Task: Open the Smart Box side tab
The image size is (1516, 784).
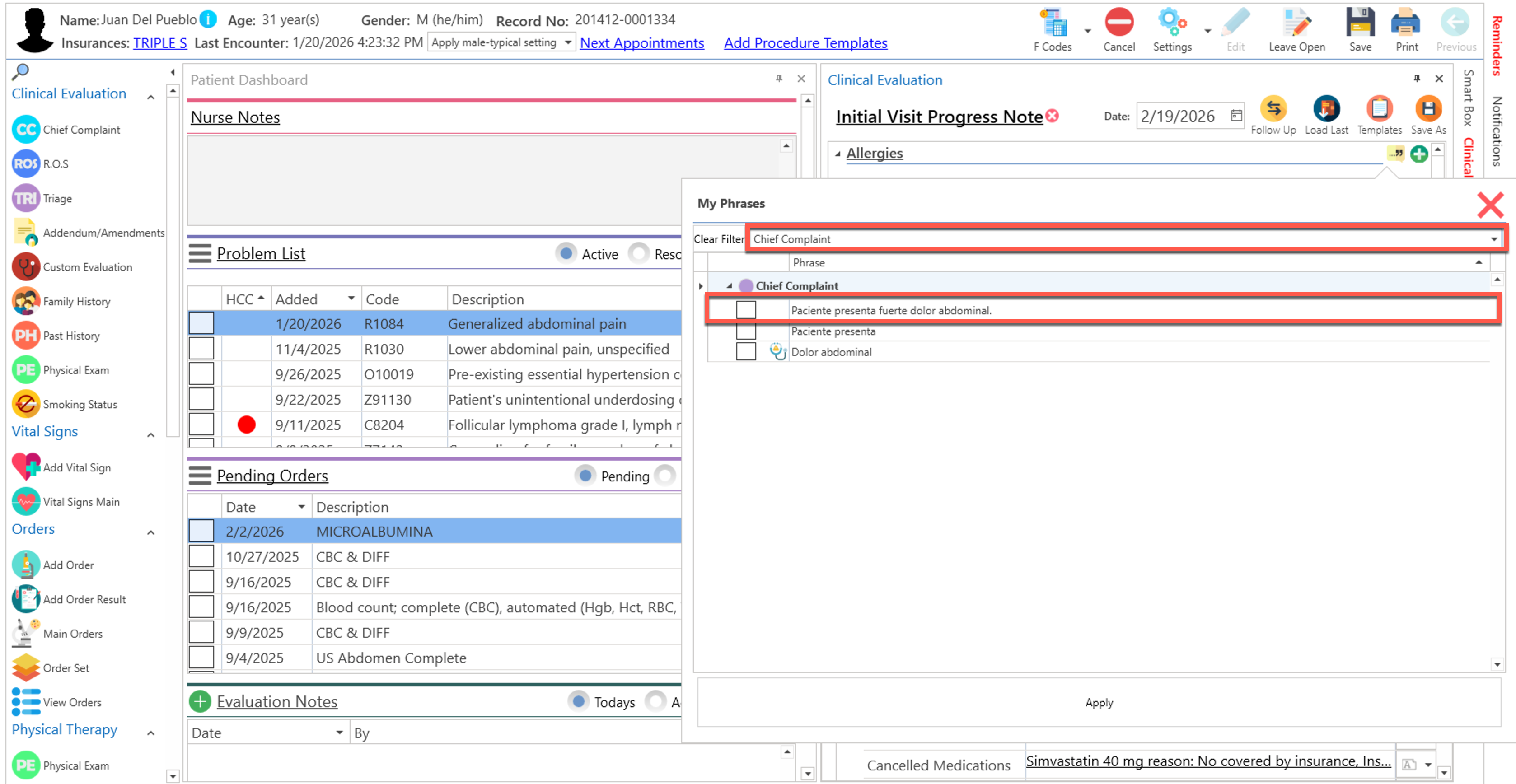Action: [1469, 97]
